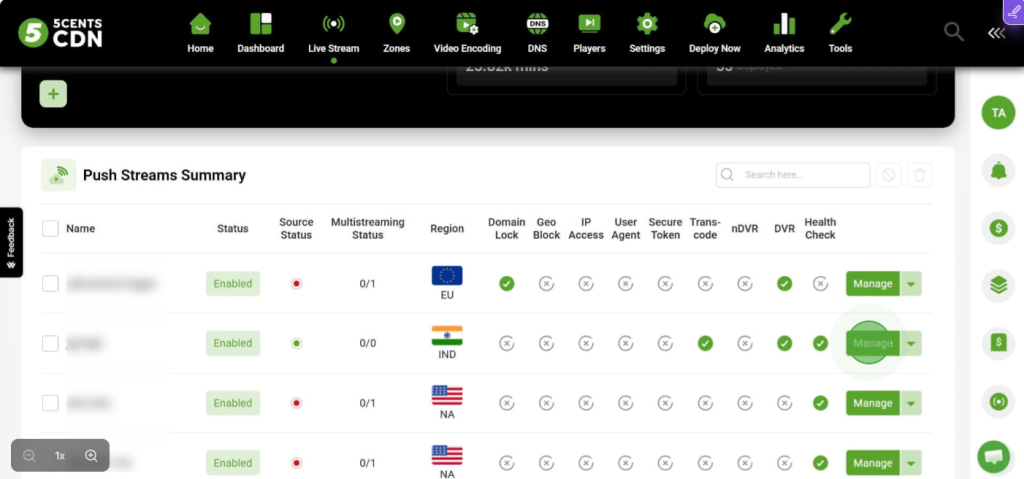
Task: Open Manage dropdown arrow for first NA stream
Action: click(910, 403)
